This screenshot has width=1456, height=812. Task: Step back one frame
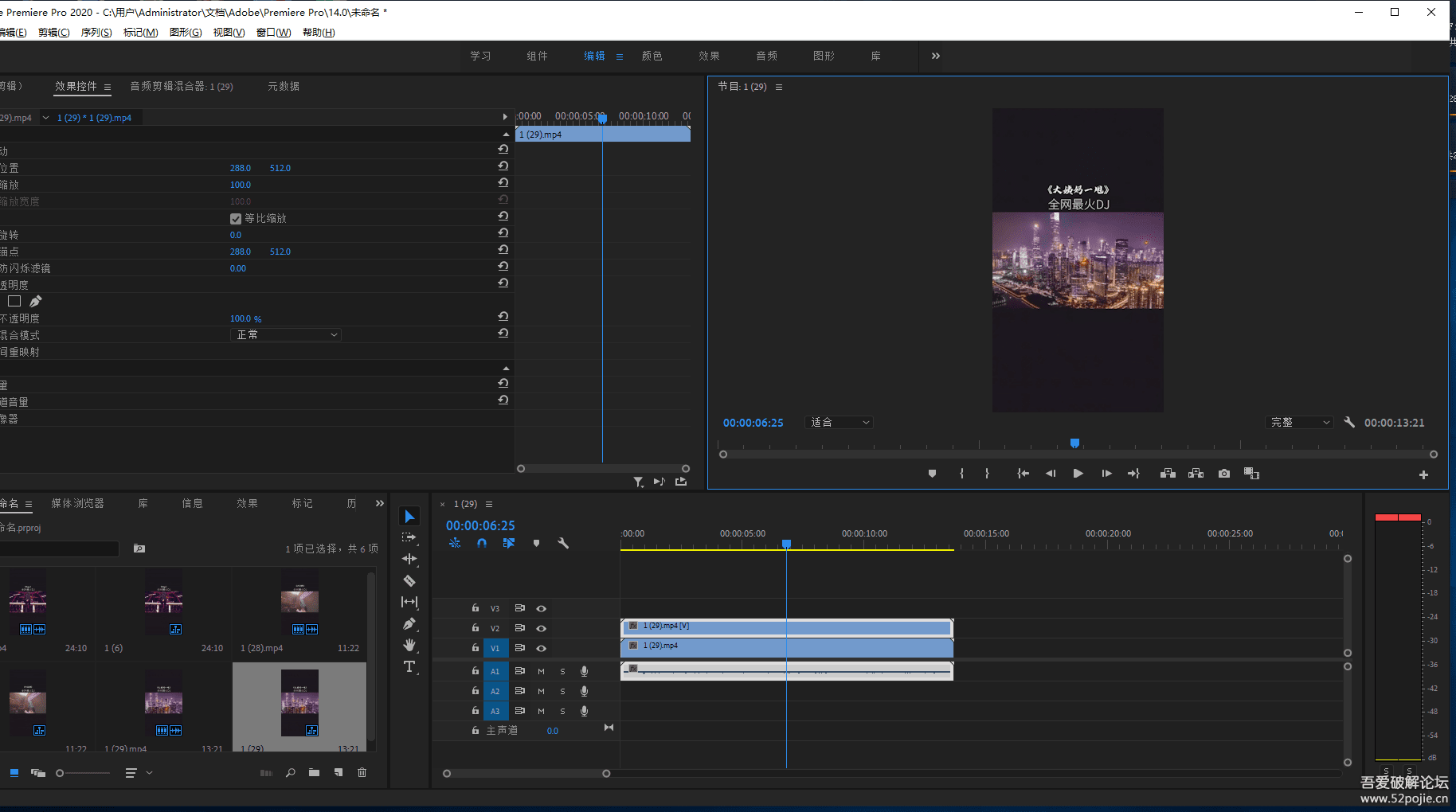coord(1051,474)
